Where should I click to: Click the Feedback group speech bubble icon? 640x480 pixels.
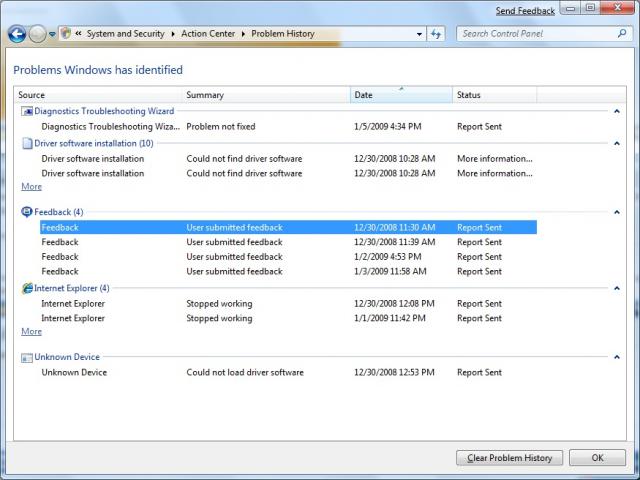(27, 212)
